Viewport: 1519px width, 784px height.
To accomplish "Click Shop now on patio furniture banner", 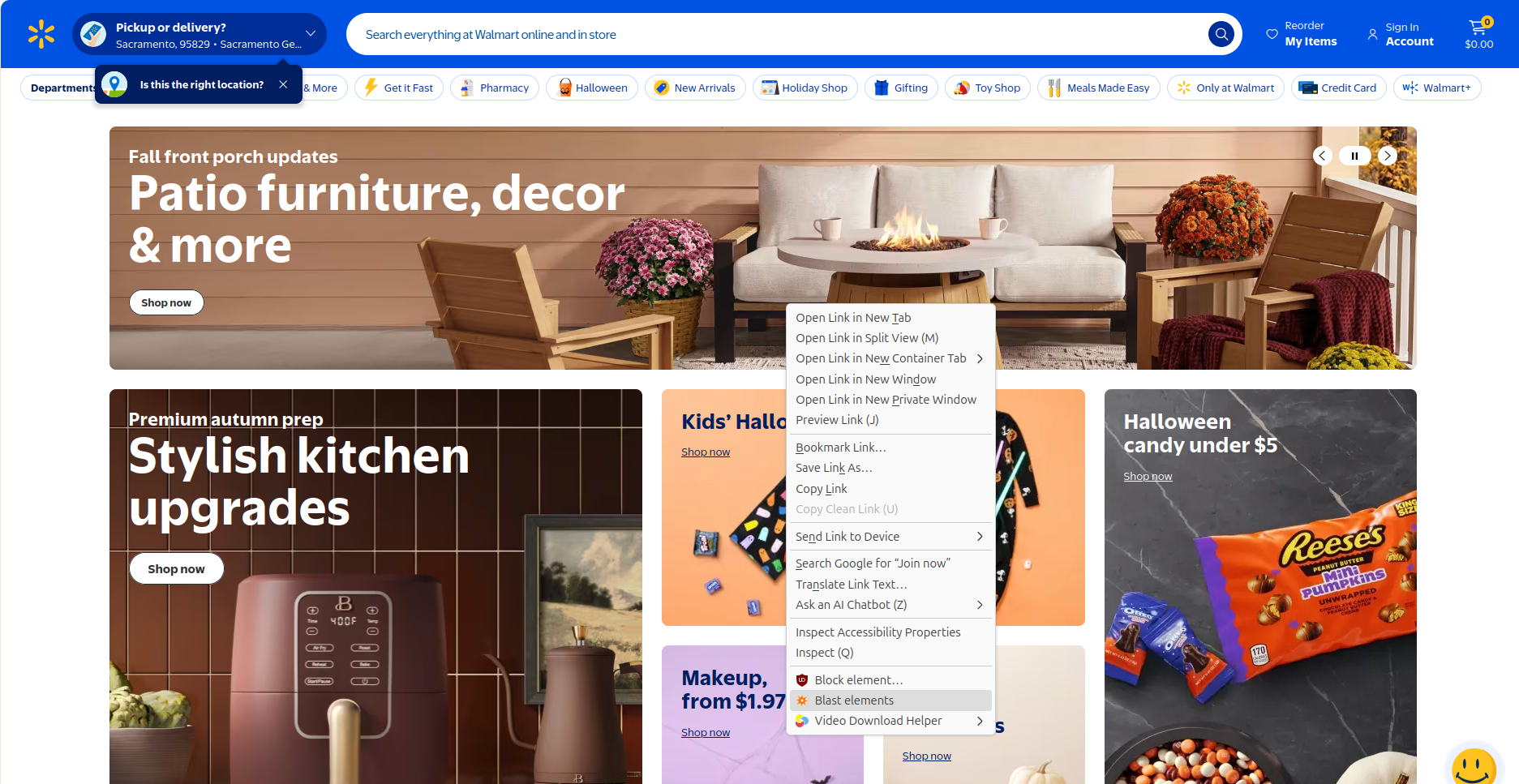I will point(166,302).
